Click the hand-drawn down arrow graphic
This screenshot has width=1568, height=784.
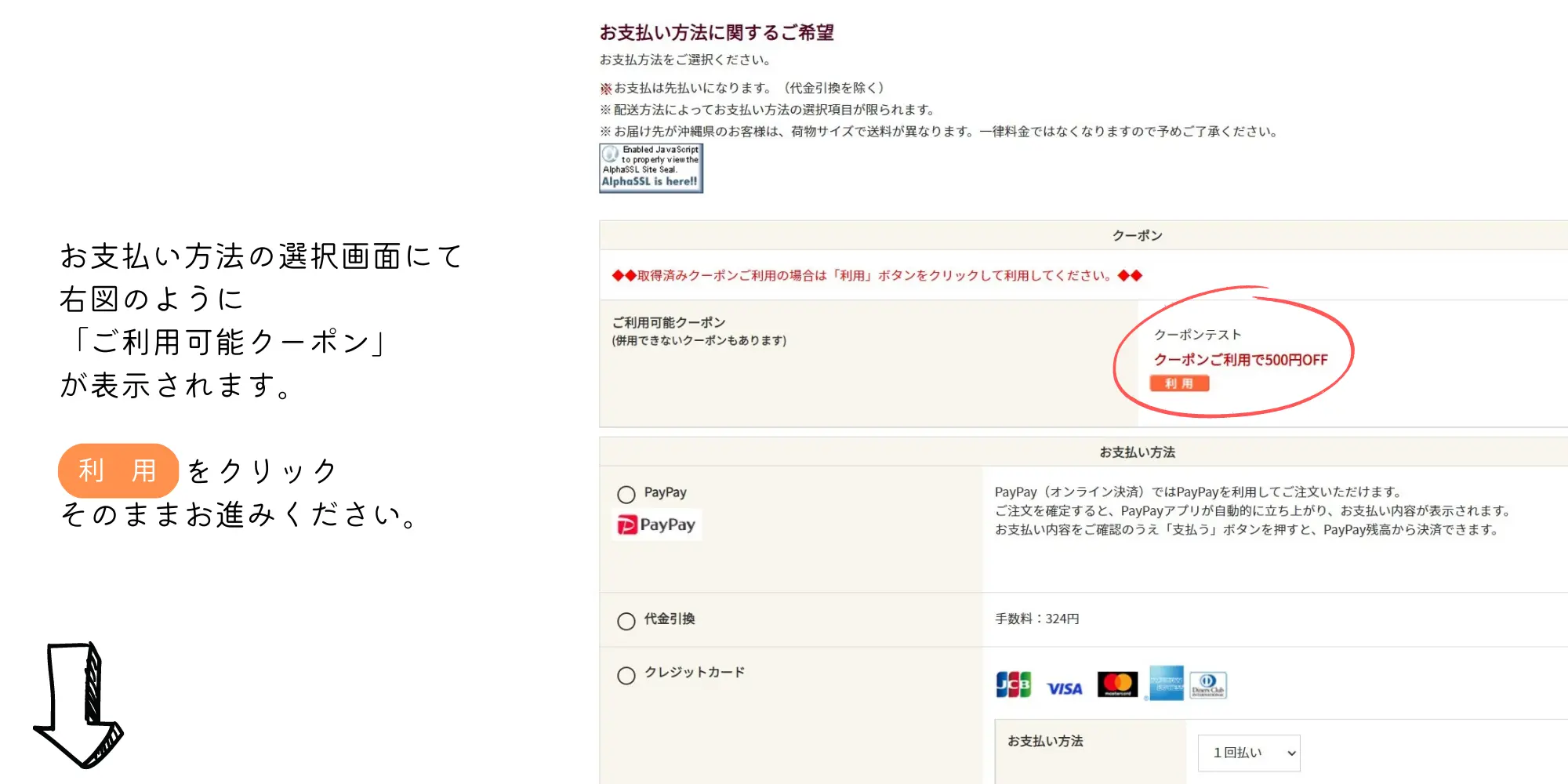click(80, 703)
